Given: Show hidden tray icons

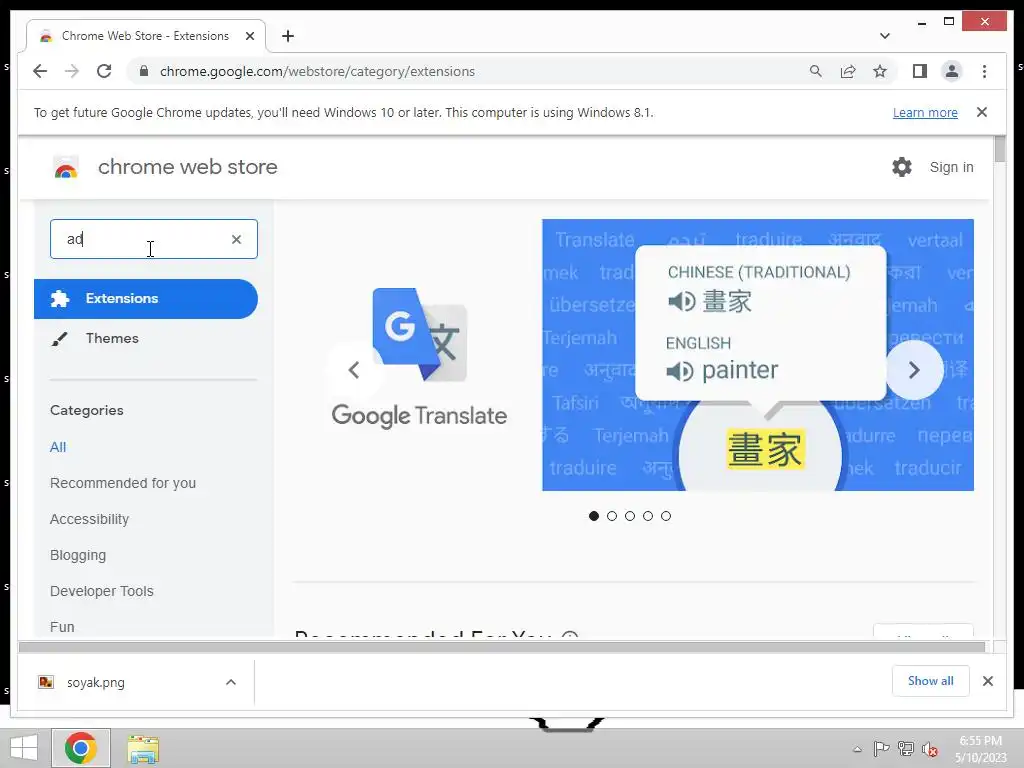Looking at the screenshot, I should (x=857, y=749).
